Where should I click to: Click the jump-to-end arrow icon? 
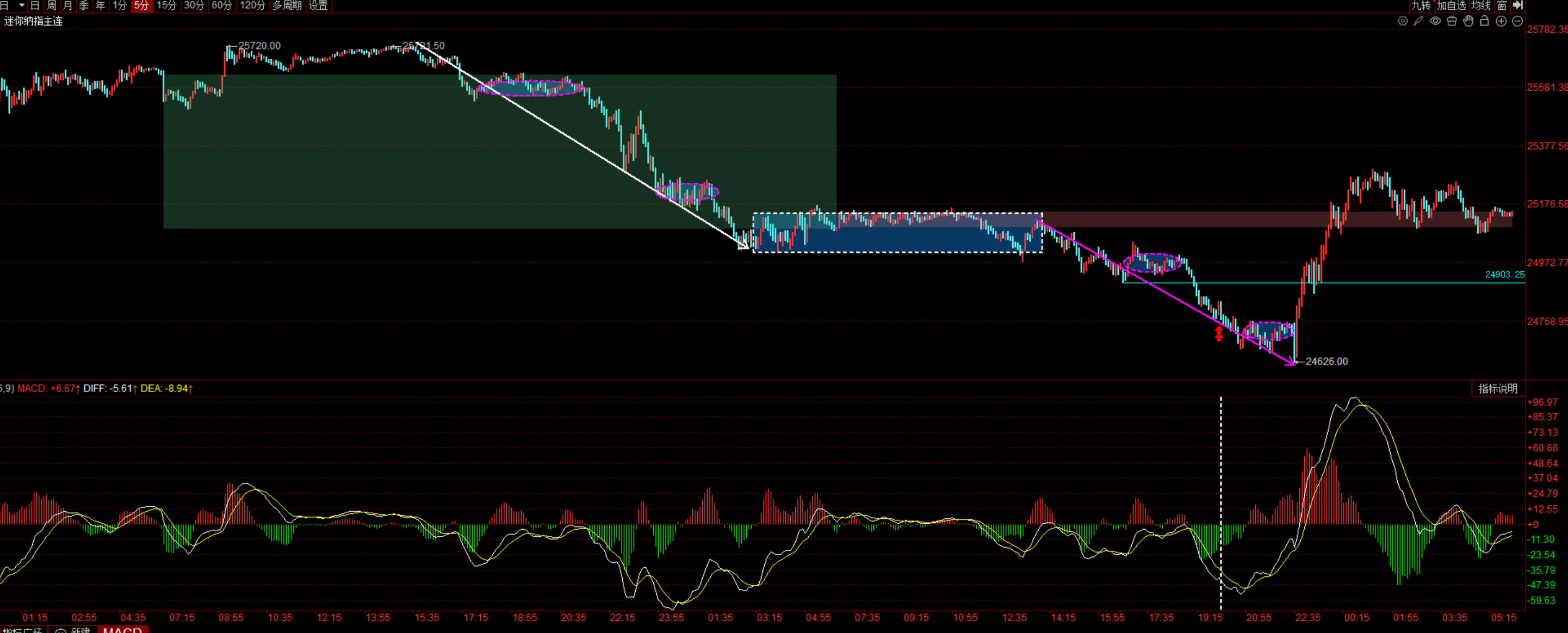[1518, 5]
